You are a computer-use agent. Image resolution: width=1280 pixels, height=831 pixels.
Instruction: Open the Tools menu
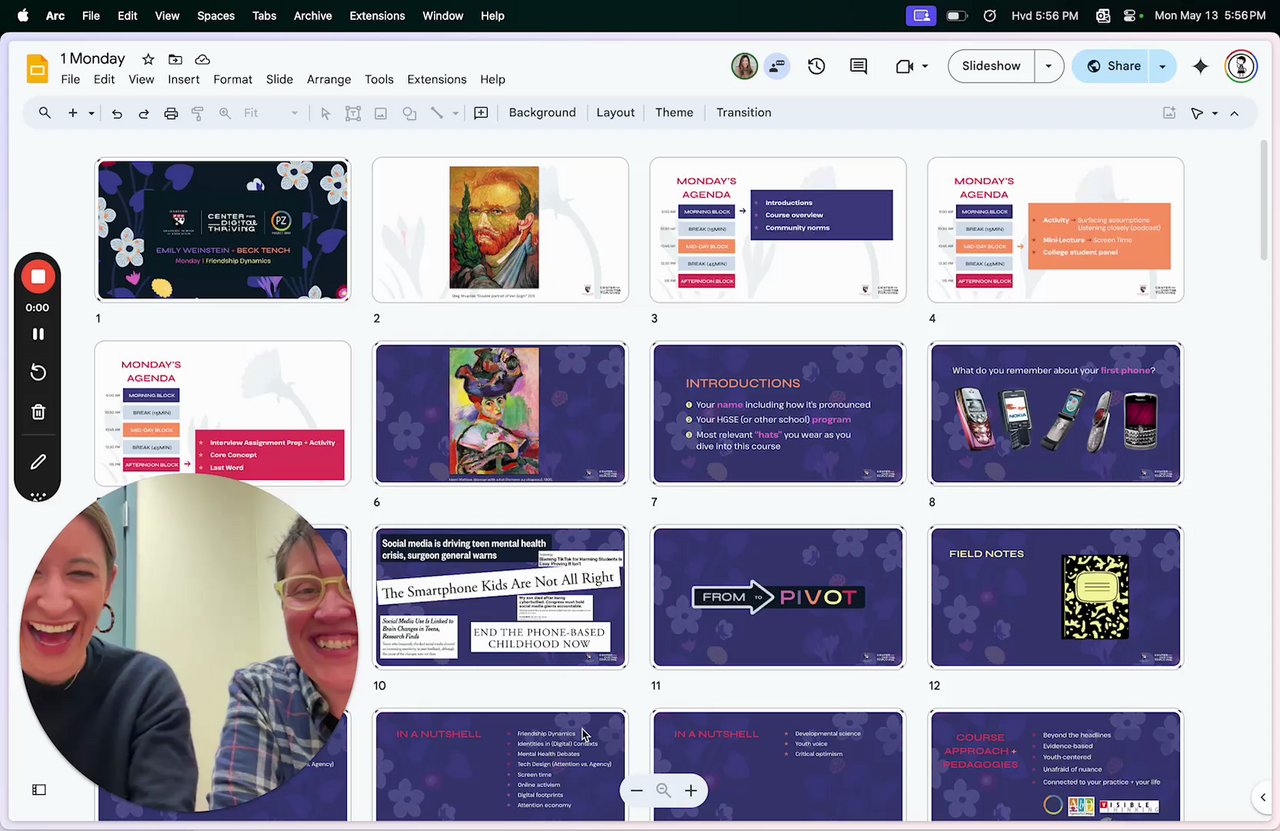[379, 79]
